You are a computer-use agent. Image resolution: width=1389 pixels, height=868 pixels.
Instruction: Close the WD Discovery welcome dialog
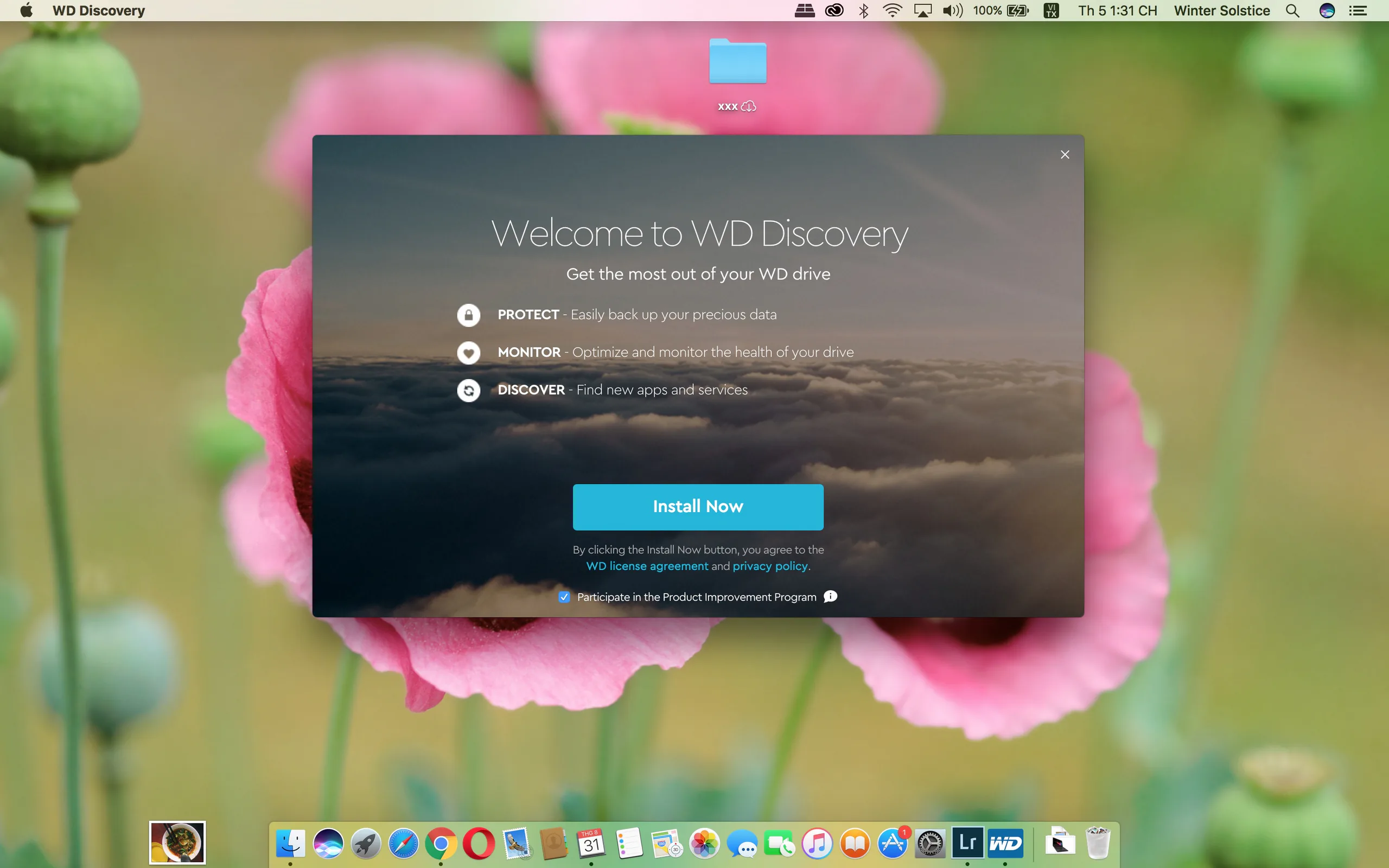[x=1065, y=155]
